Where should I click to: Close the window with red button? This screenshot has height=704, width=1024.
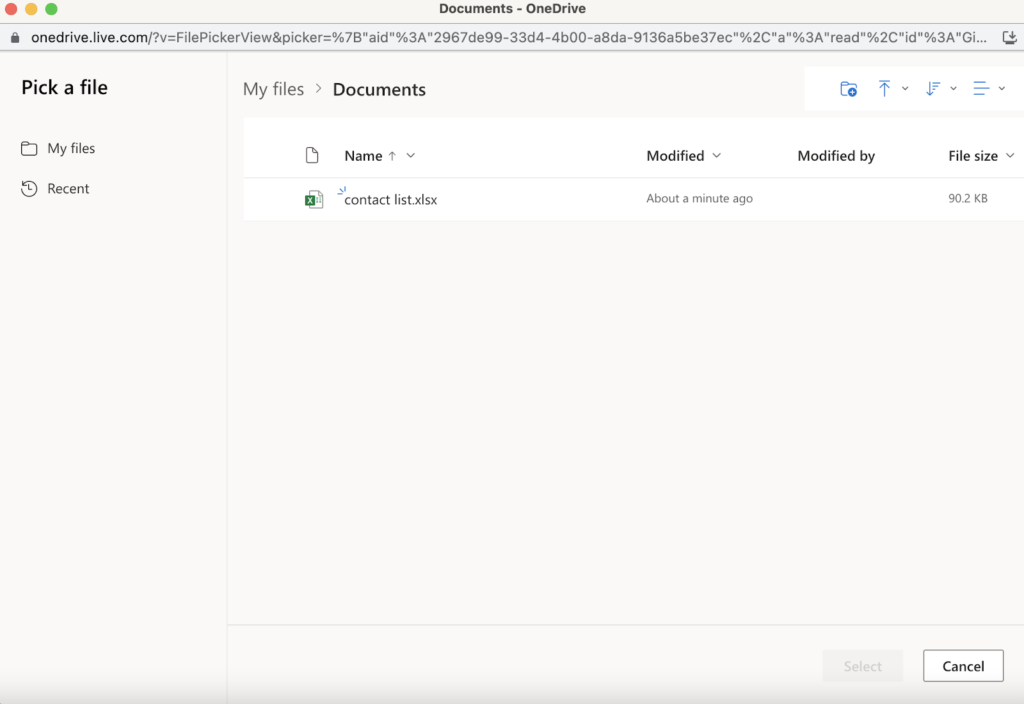click(10, 8)
